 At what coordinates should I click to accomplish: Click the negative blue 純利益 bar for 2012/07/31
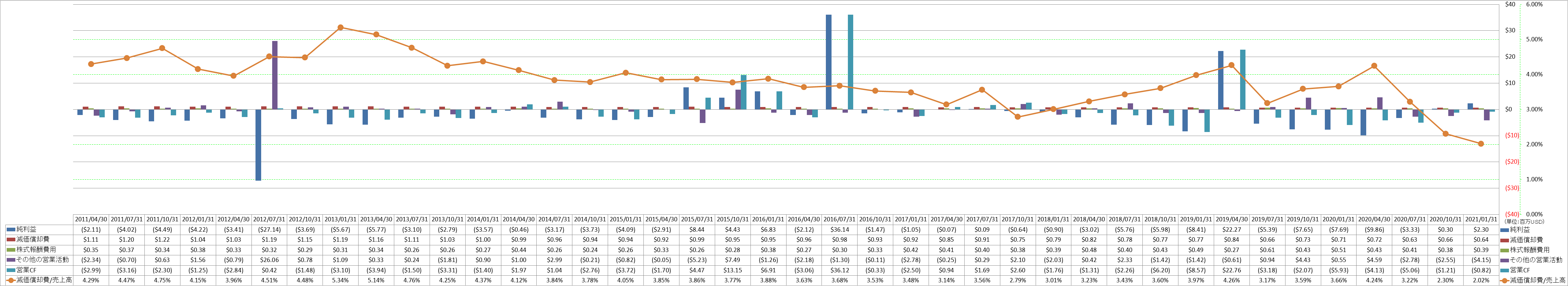pos(258,145)
